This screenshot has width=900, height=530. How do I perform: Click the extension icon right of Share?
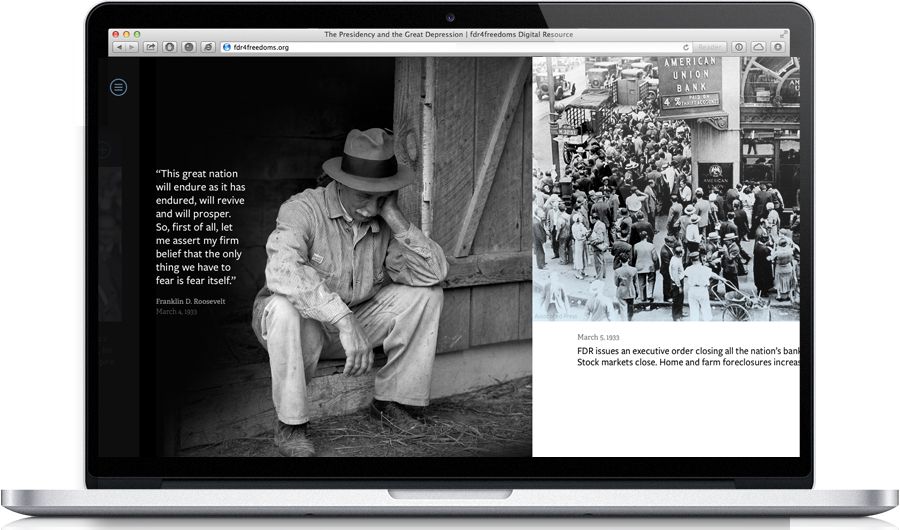pos(169,47)
